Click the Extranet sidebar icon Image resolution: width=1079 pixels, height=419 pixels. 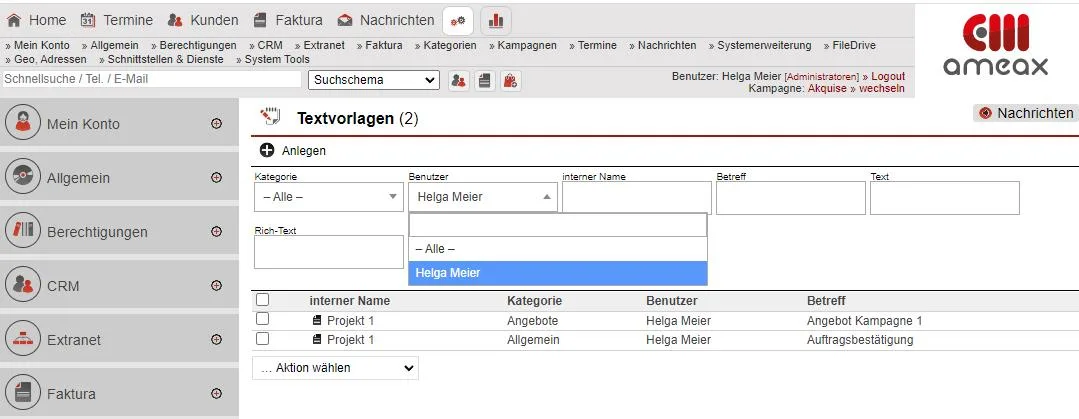point(23,340)
